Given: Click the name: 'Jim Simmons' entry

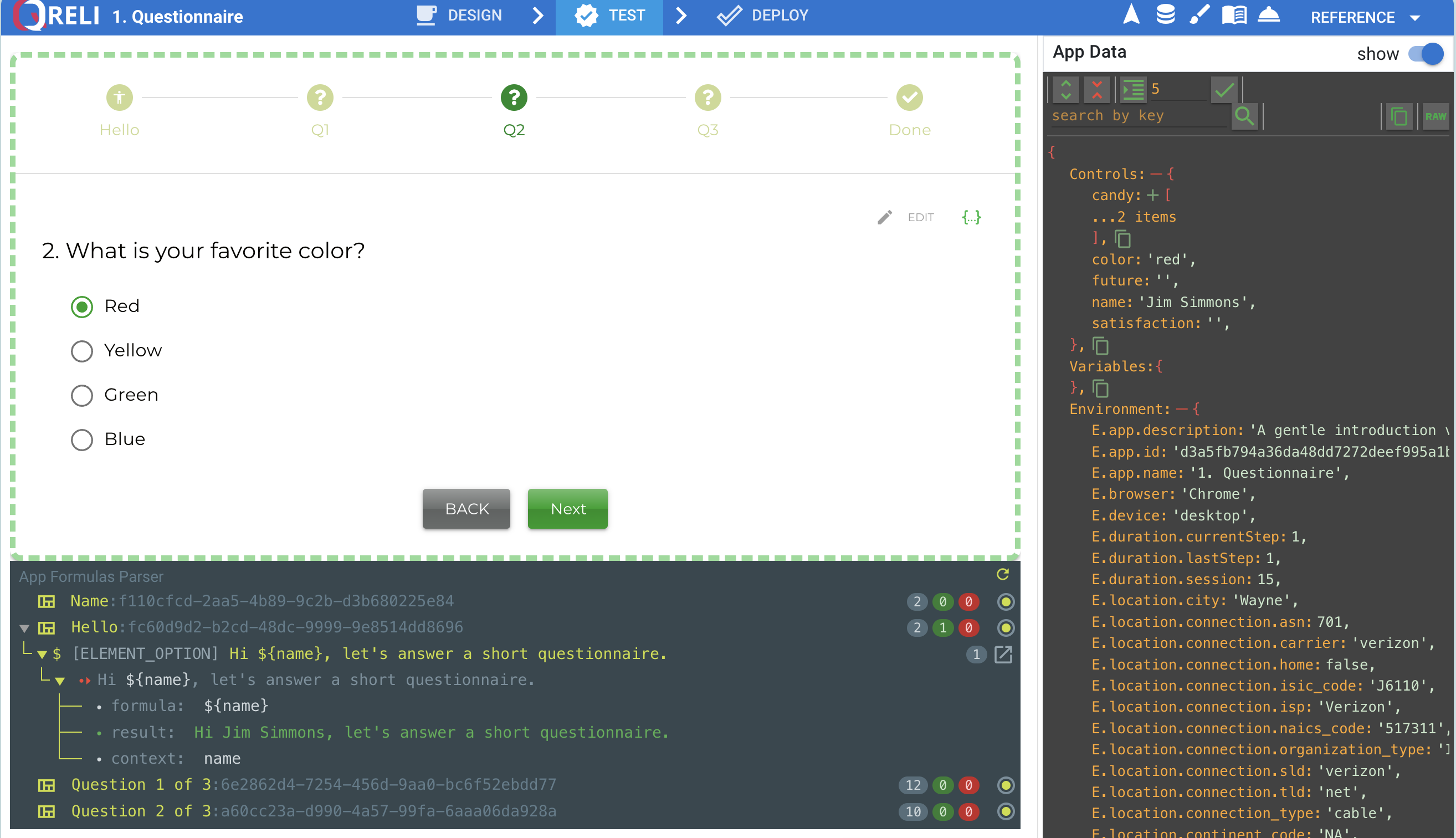Looking at the screenshot, I should pyautogui.click(x=1173, y=302).
